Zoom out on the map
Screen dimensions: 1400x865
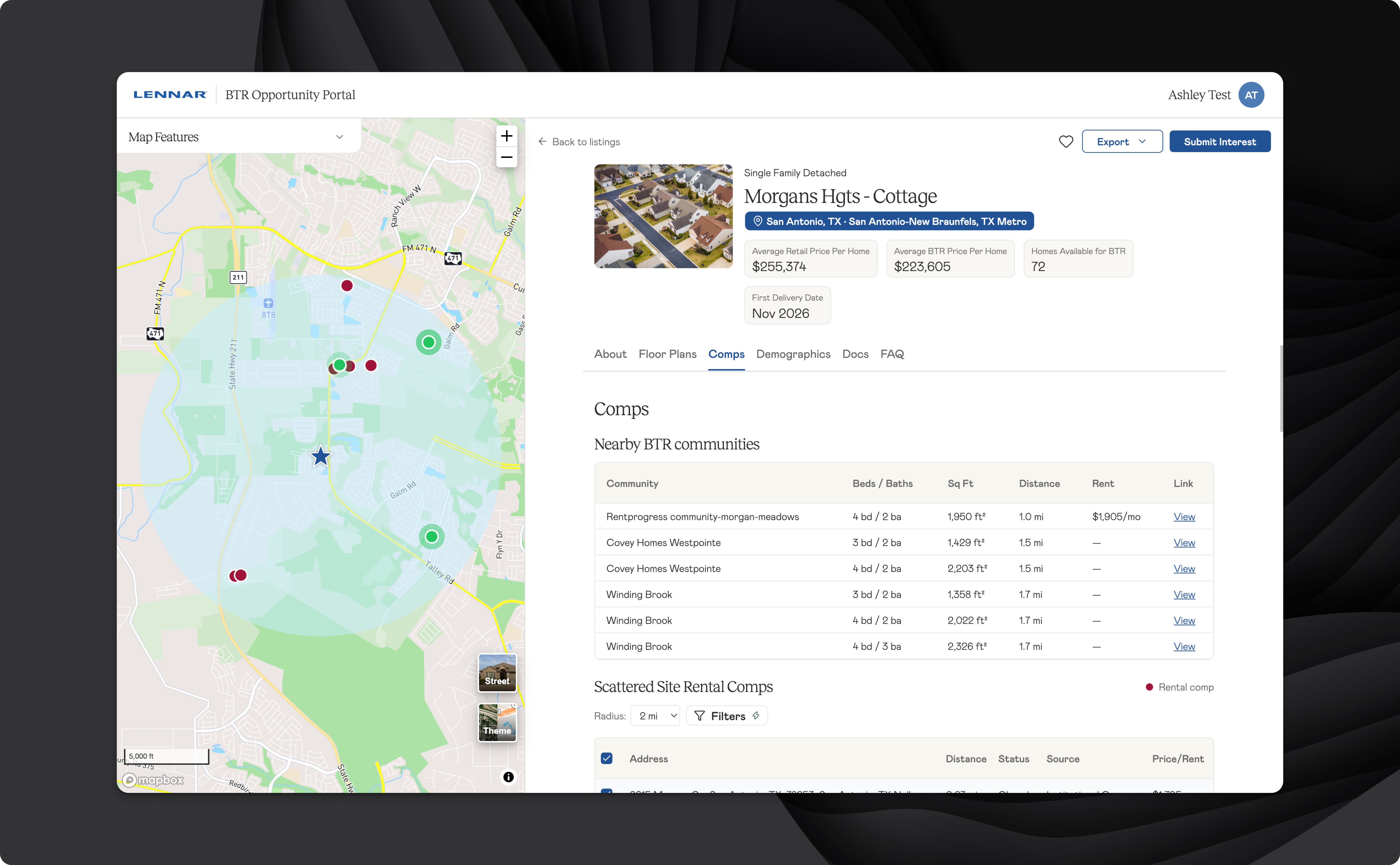(506, 157)
